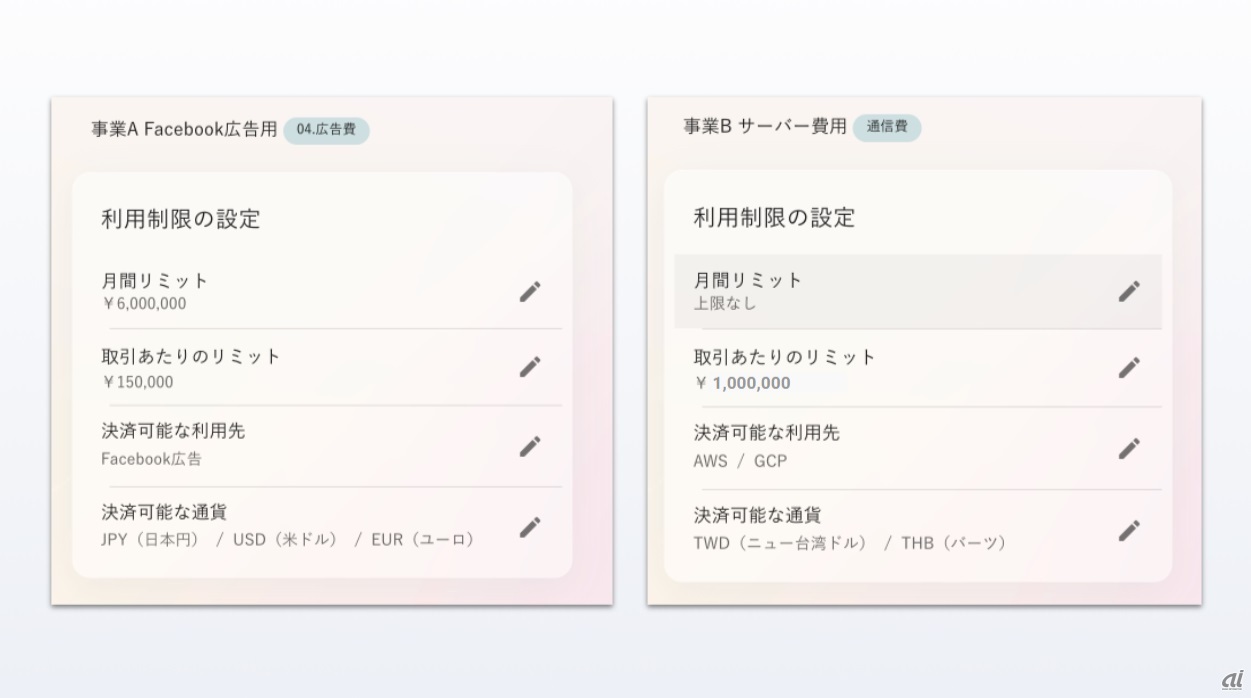
Task: Edit 月間リミット for 事業A Facebook広告用
Action: coord(530,292)
